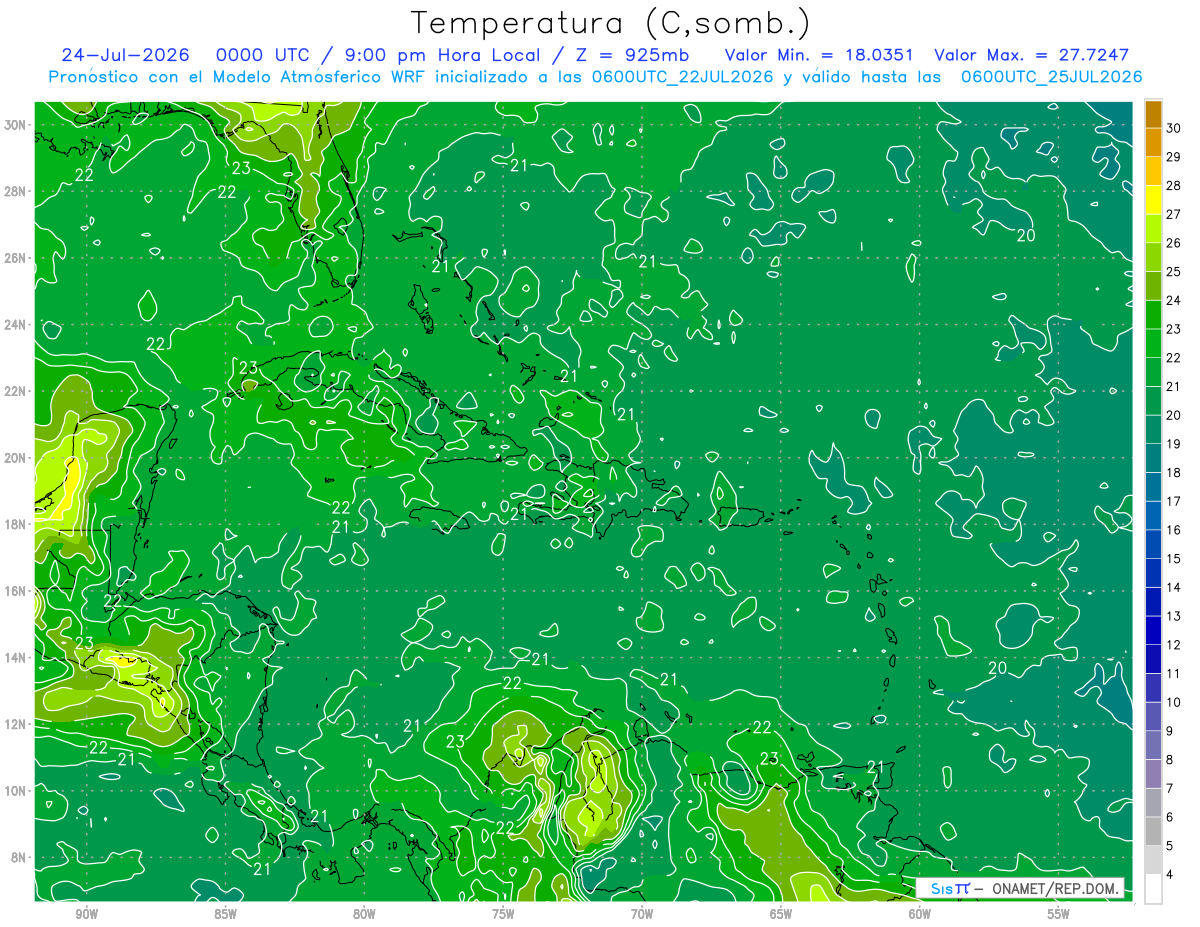1200x927 pixels.
Task: Click the yellow swatch between scale 27 and 28
Action: pos(1153,199)
